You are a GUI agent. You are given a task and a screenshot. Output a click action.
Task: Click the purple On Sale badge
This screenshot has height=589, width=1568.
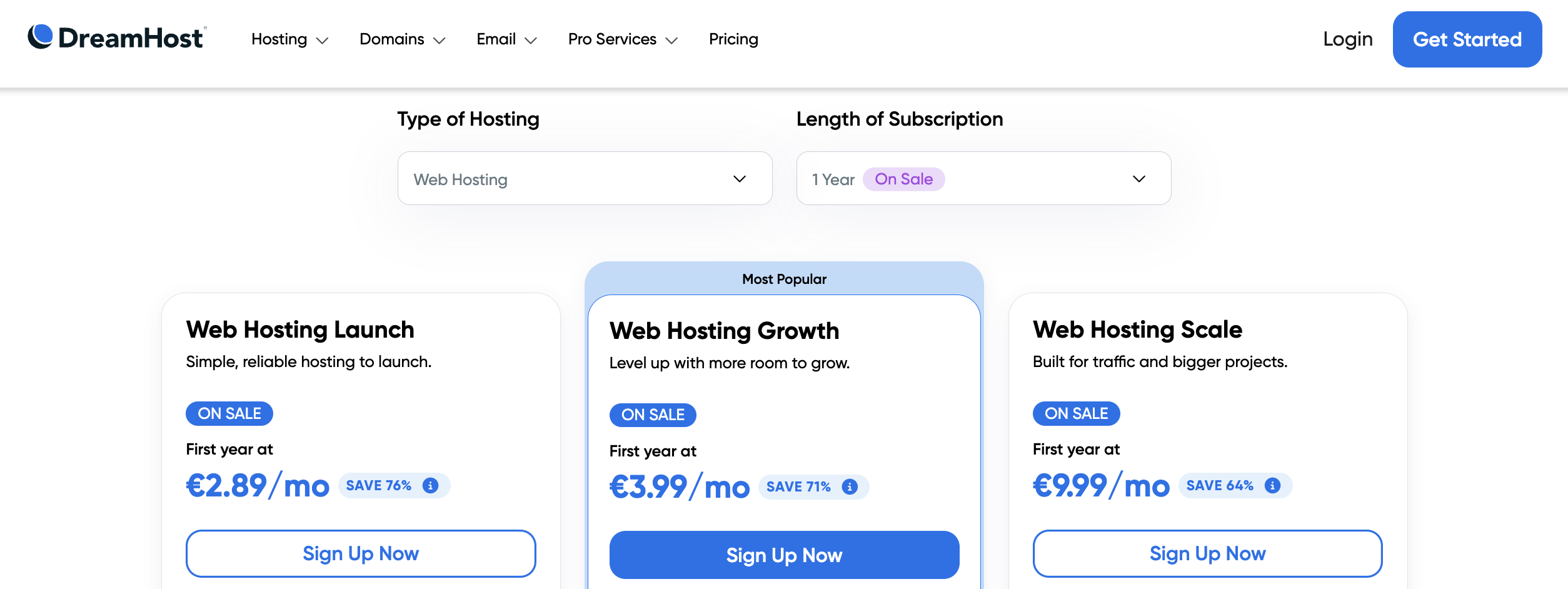(x=903, y=179)
